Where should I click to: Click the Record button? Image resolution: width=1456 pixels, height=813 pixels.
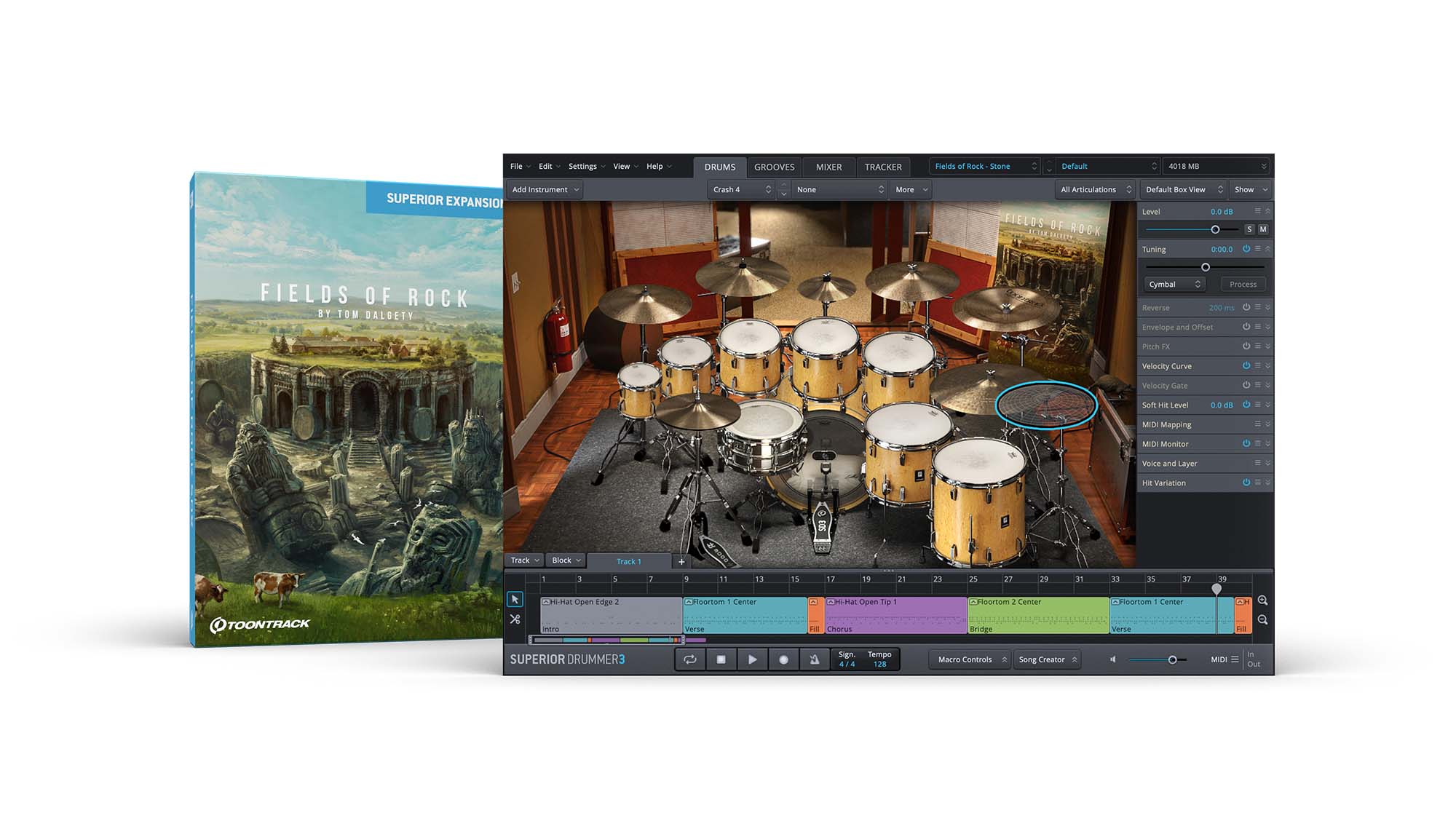coord(783,659)
